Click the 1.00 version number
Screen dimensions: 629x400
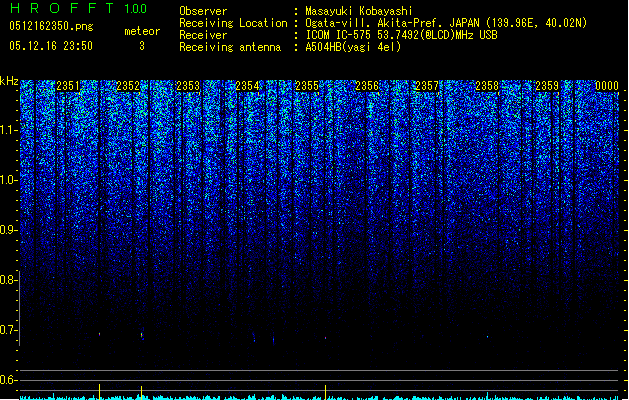135,9
